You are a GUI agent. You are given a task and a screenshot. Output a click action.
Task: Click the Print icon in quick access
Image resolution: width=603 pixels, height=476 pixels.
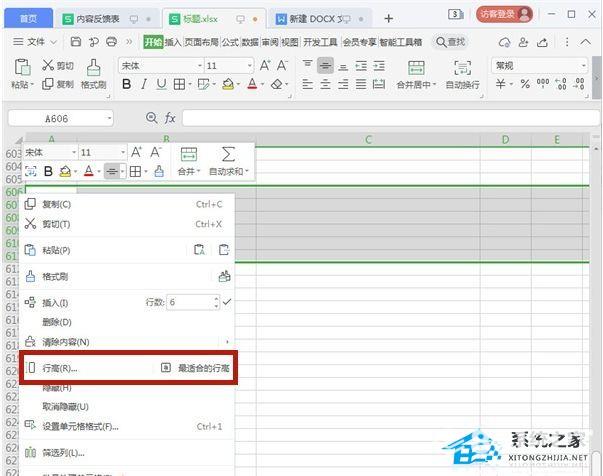[112, 42]
